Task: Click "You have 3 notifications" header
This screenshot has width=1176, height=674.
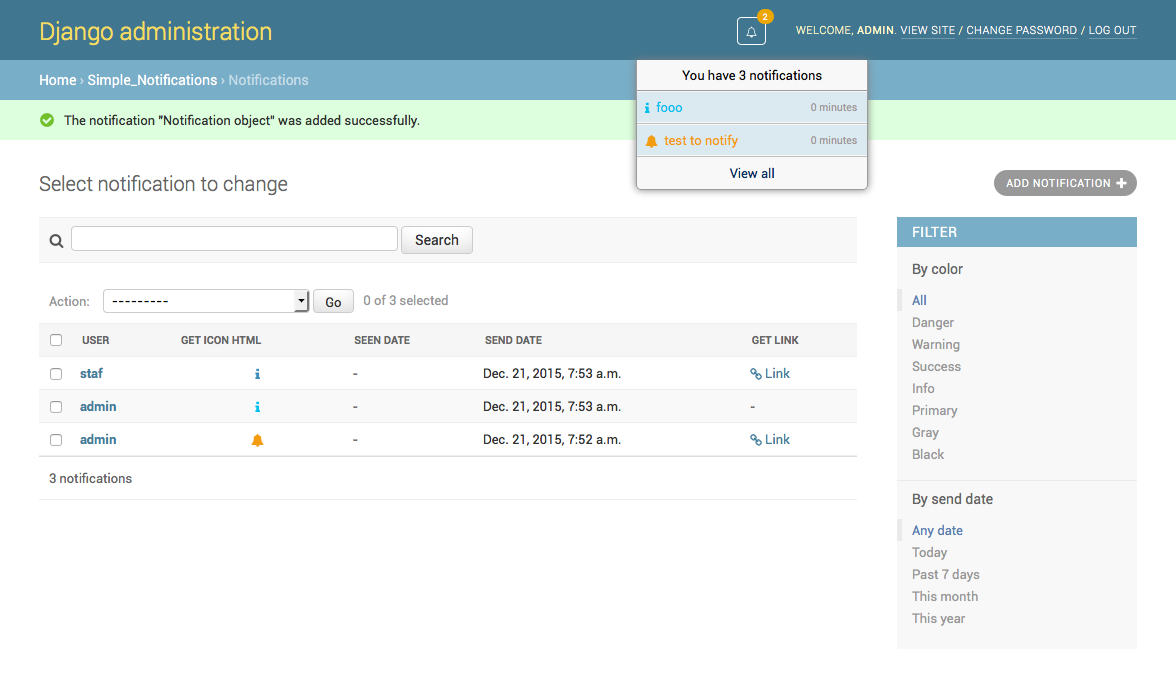Action: coord(752,75)
